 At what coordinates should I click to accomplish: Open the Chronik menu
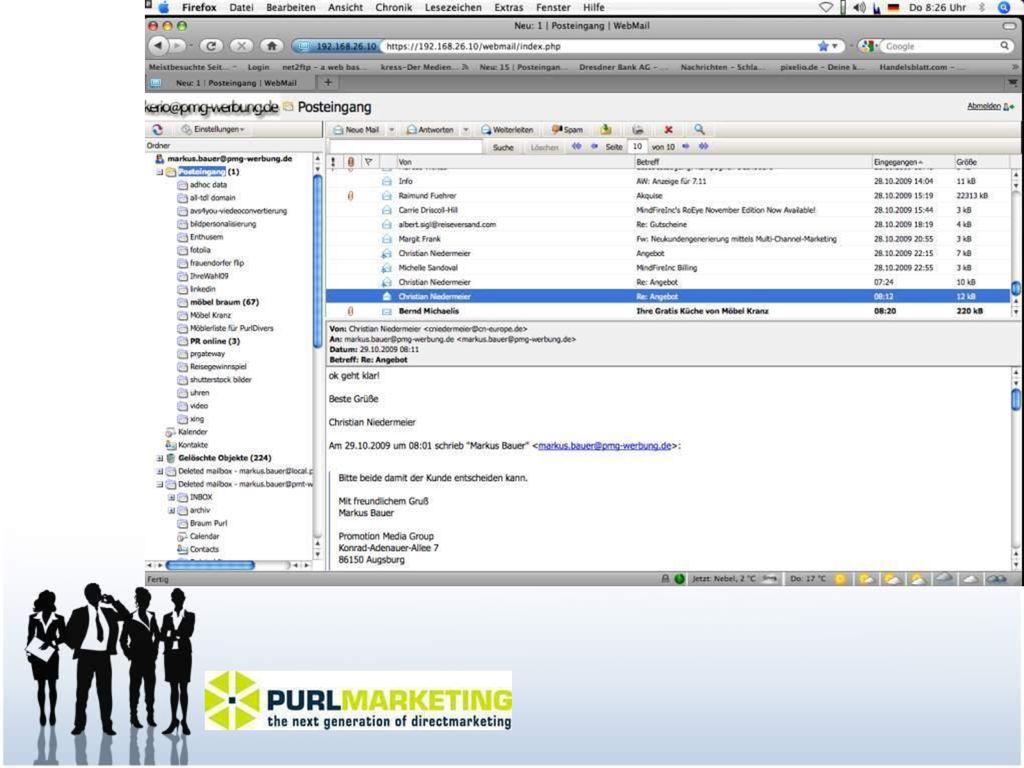pos(393,7)
